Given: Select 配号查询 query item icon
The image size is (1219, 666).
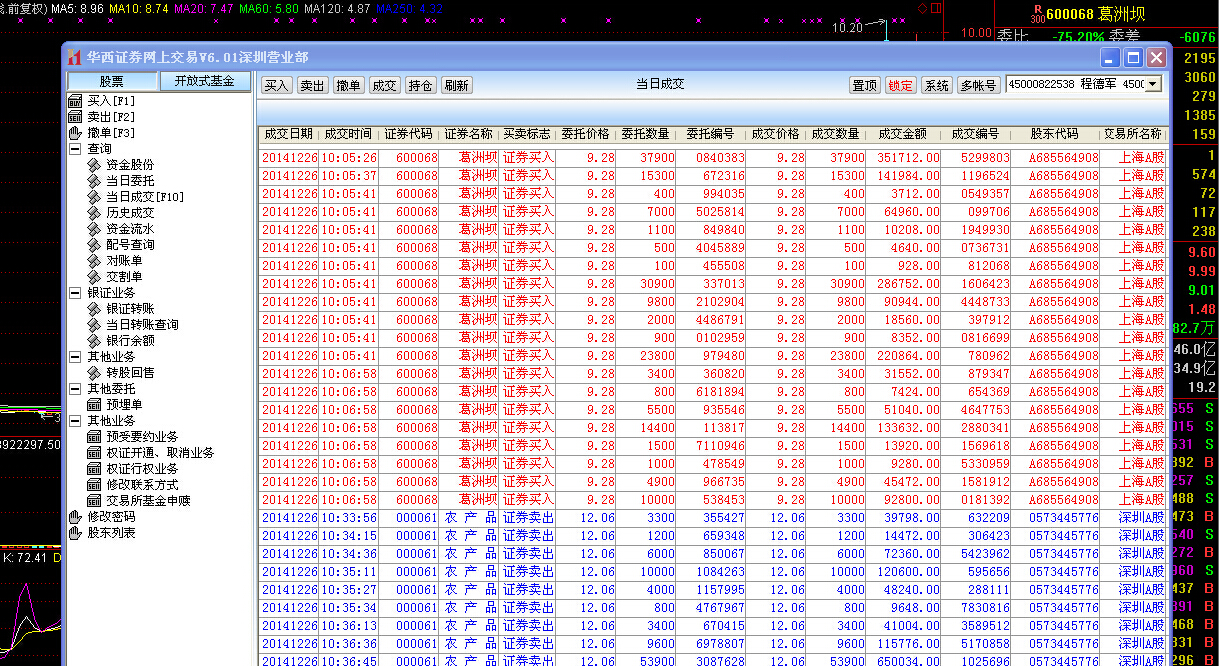Looking at the screenshot, I should 94,245.
